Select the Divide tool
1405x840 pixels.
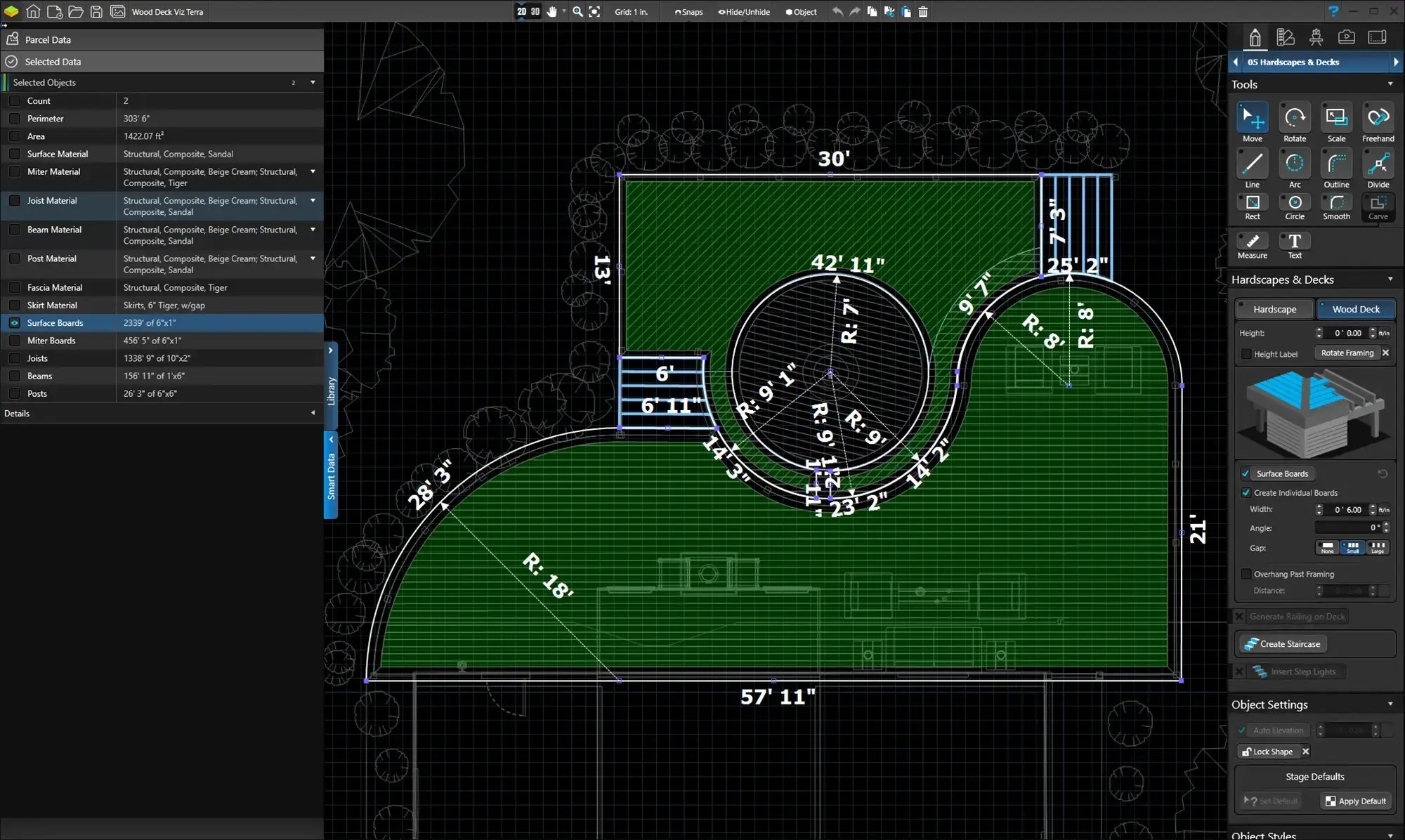coord(1378,169)
